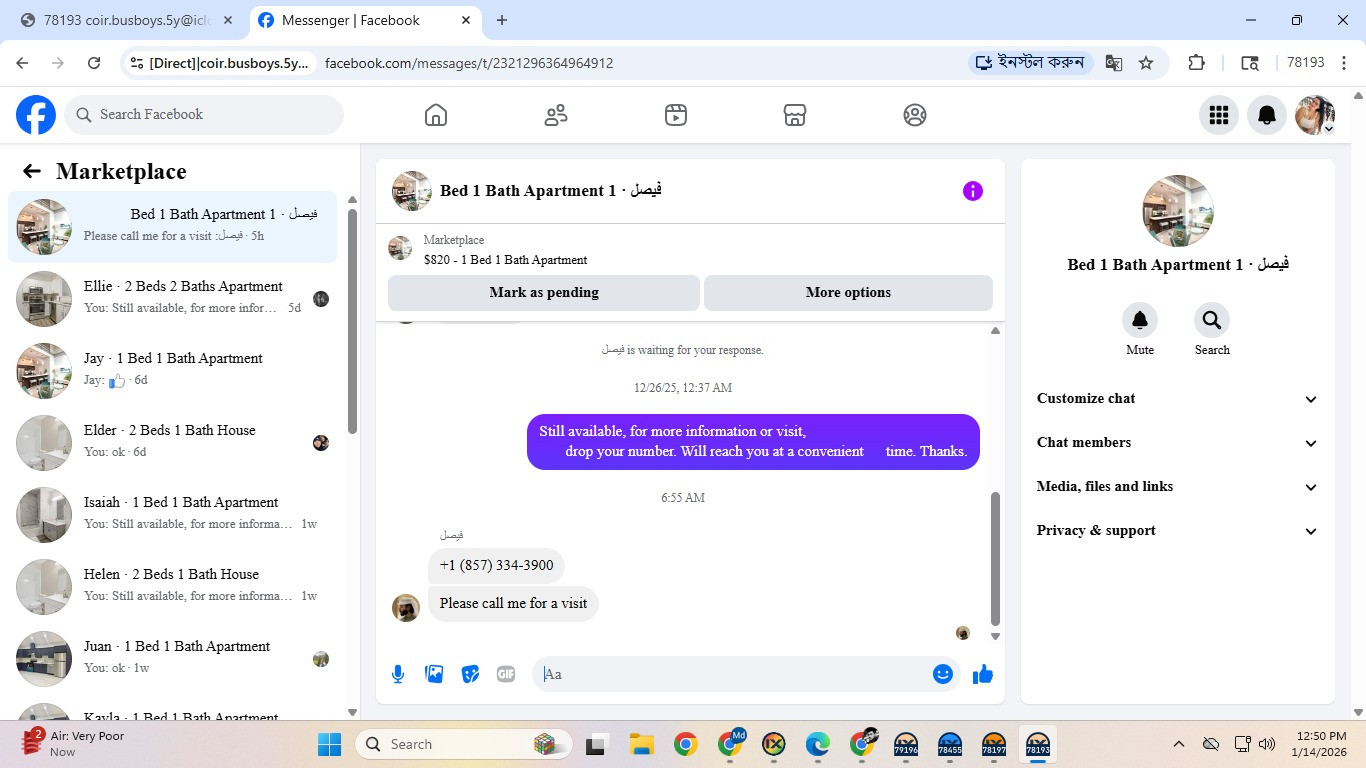Open the browser profile button labeled 78193

1306,63
